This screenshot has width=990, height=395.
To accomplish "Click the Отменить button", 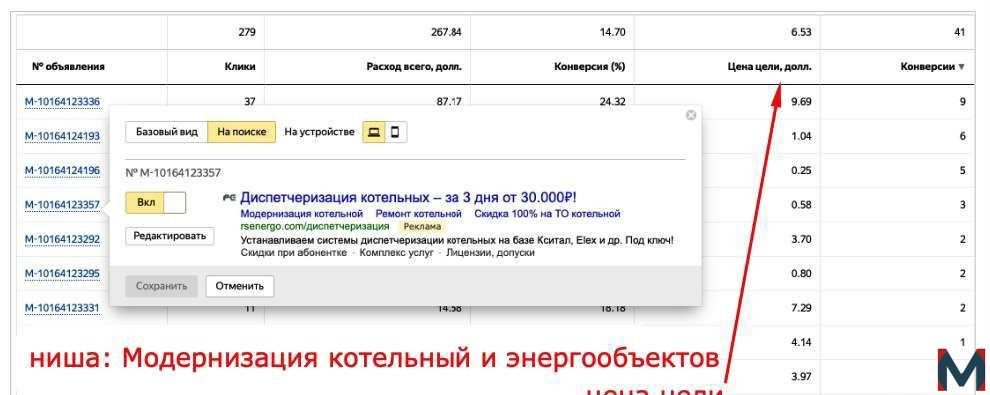I will click(x=239, y=286).
